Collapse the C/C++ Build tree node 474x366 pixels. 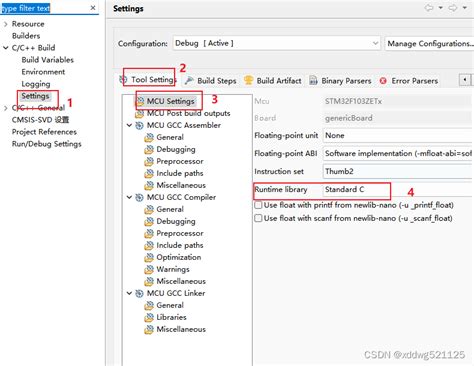coord(6,48)
